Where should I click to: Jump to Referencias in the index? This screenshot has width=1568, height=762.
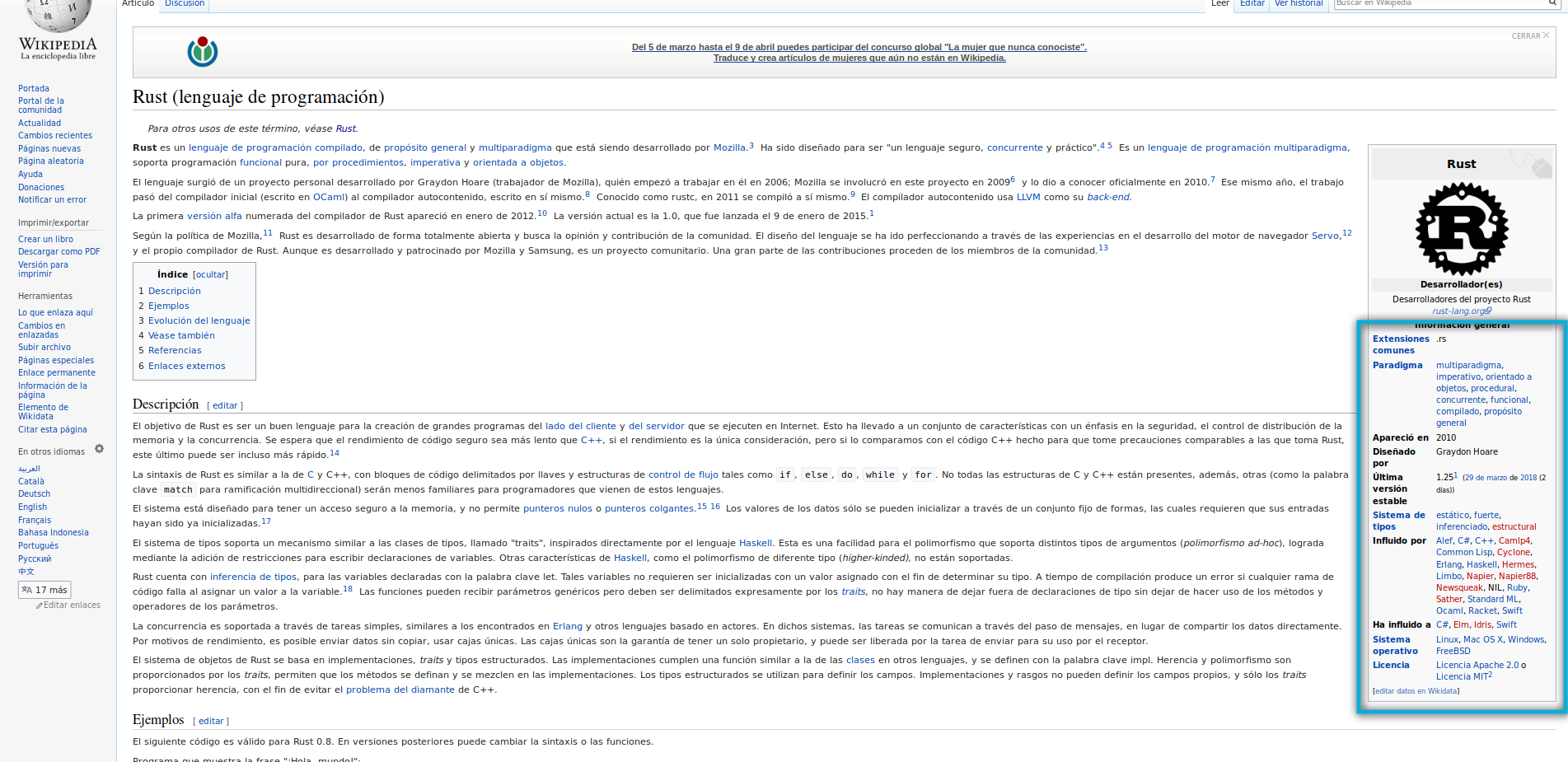point(175,351)
